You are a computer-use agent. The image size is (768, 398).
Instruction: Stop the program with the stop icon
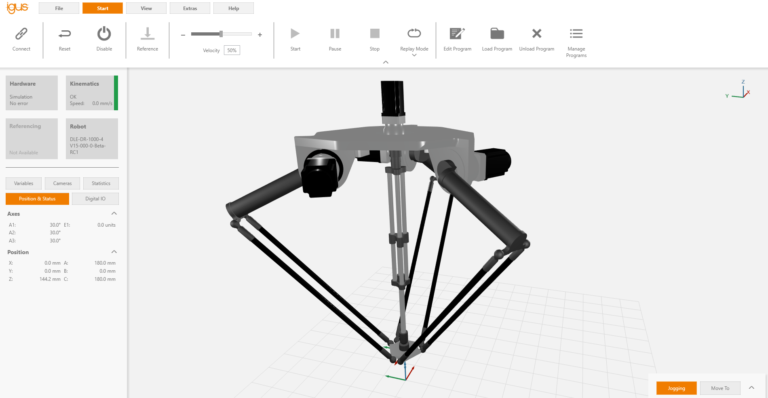(375, 33)
